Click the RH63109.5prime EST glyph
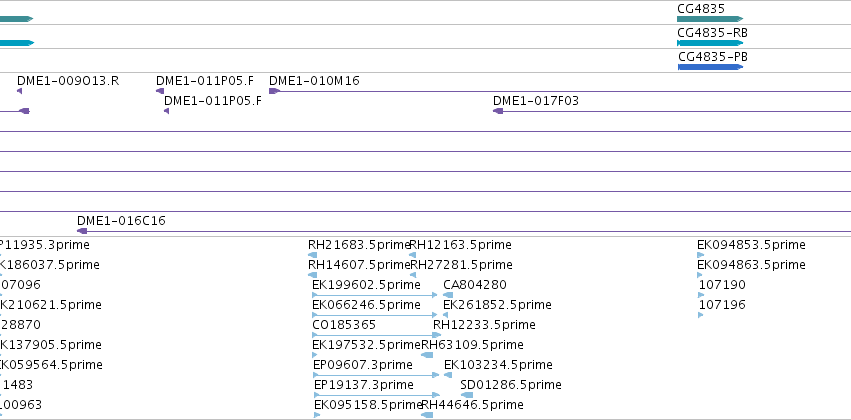This screenshot has width=851, height=420. point(427,355)
